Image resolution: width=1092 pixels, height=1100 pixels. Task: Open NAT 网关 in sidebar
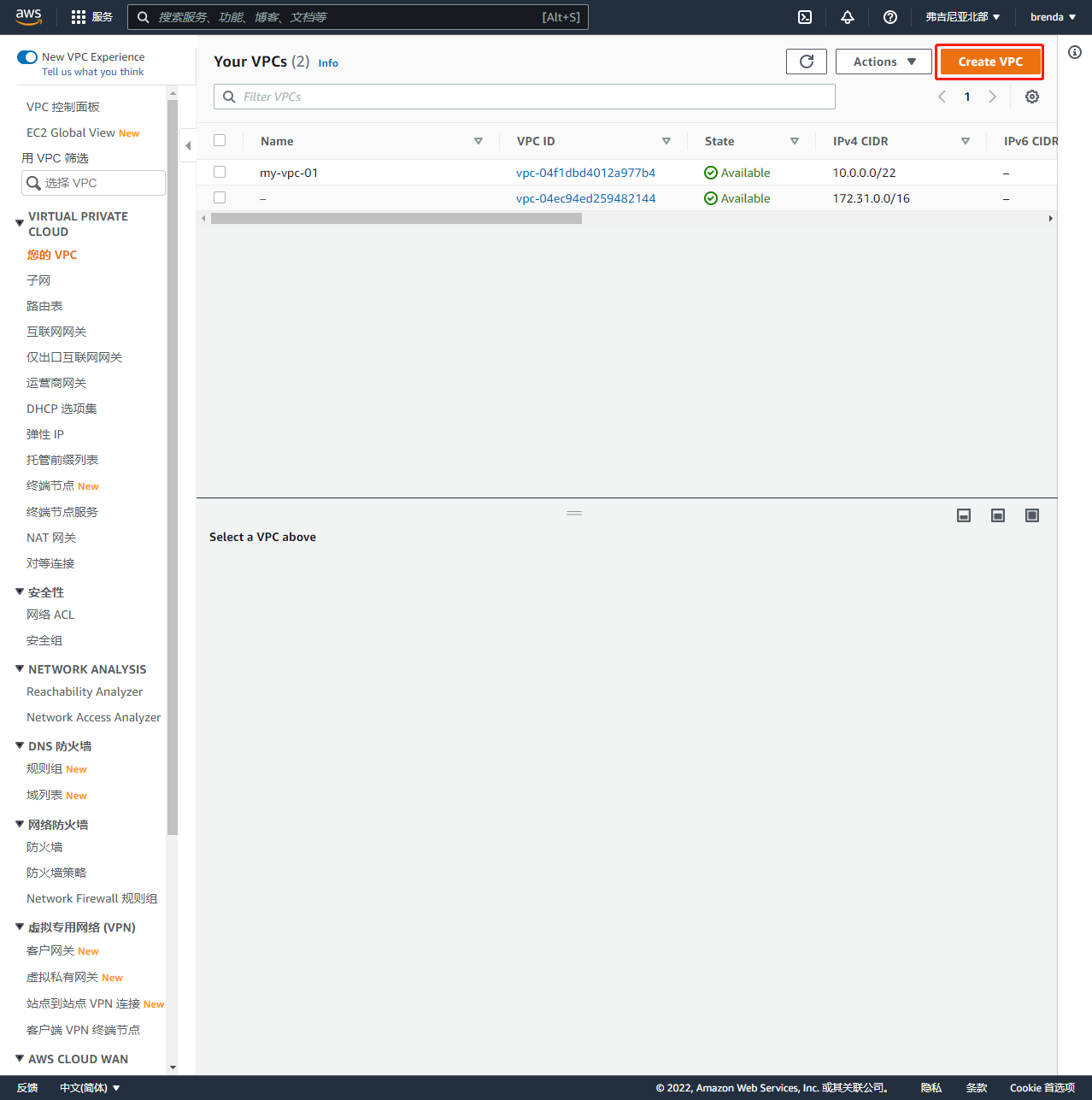(51, 538)
